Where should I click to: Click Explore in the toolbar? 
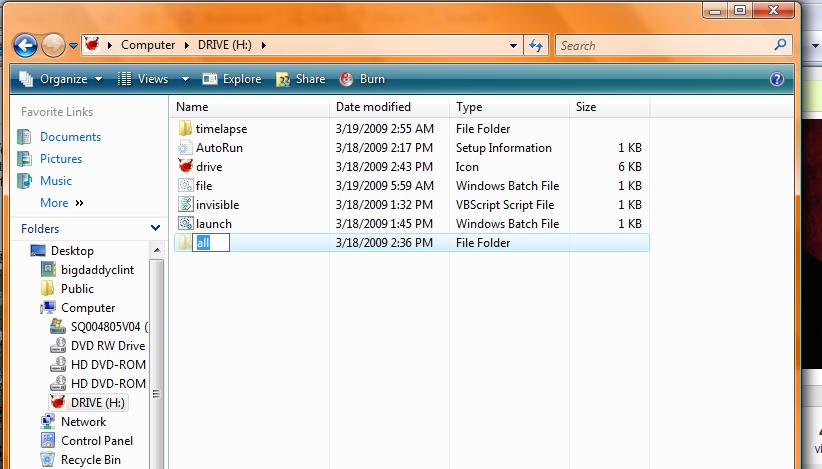[x=232, y=79]
